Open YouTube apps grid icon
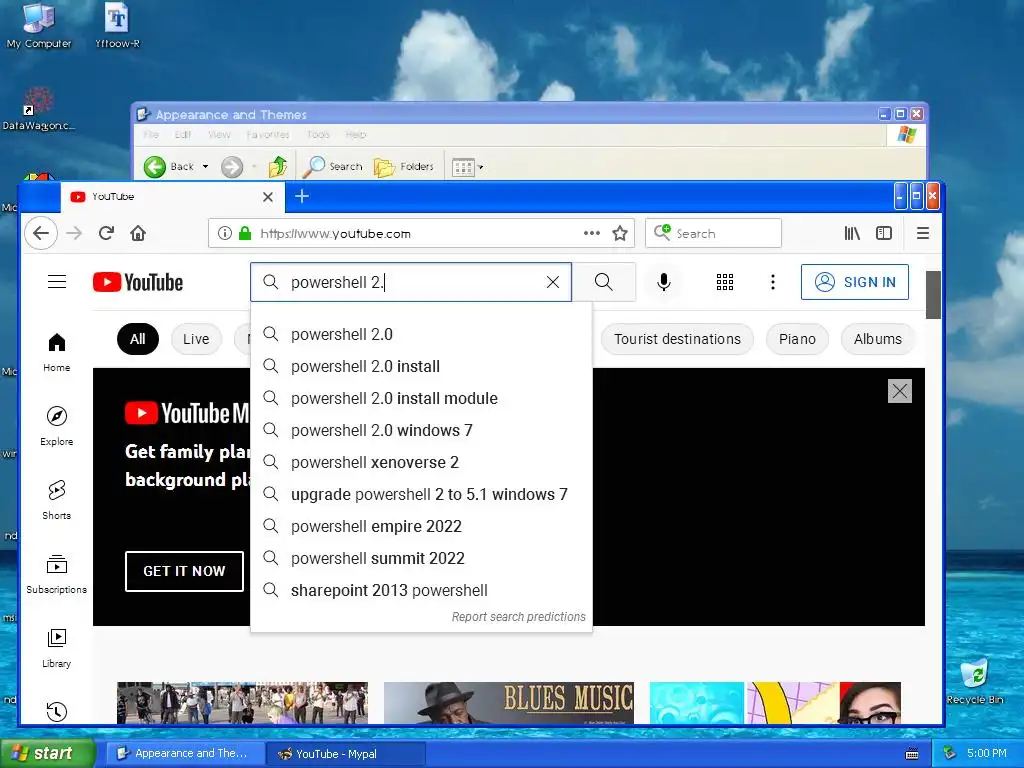 point(725,282)
